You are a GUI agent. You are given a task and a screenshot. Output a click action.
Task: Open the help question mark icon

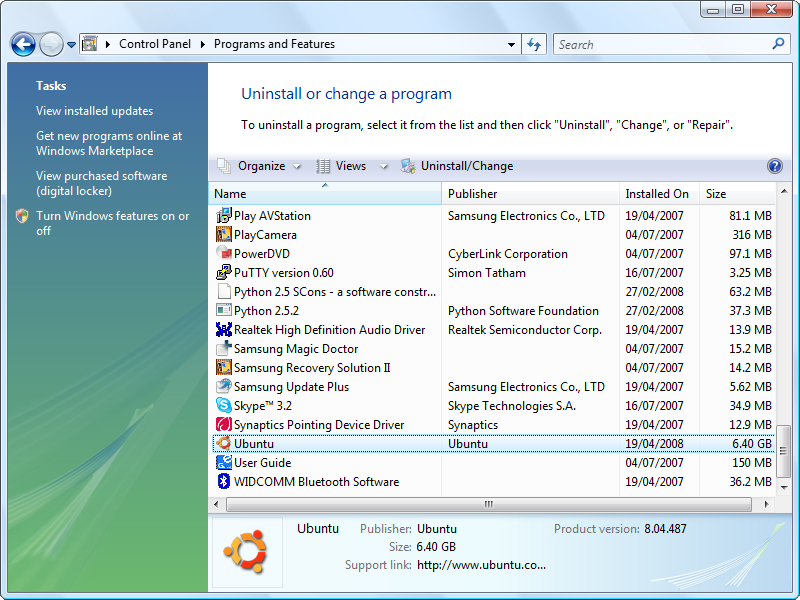coord(774,166)
